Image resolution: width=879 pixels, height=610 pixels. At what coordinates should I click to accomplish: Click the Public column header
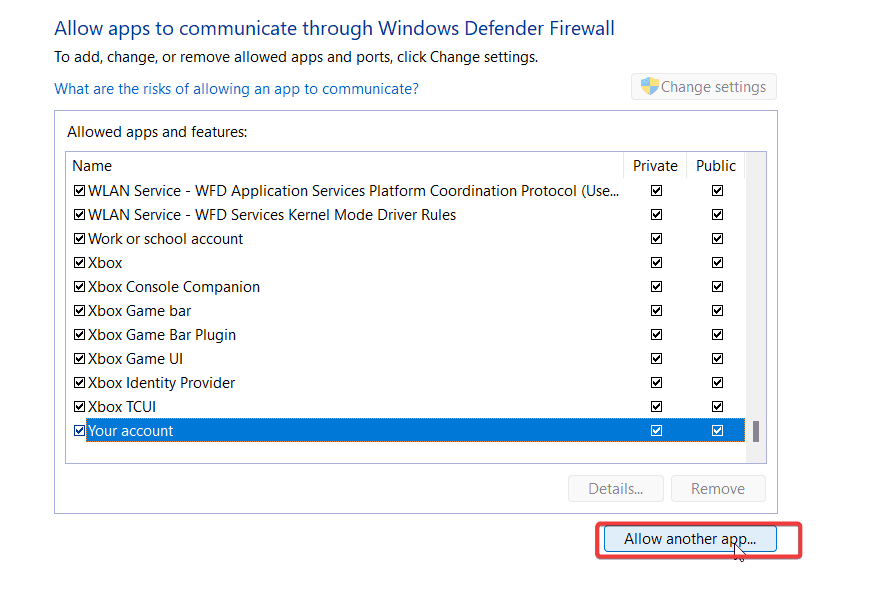click(x=716, y=166)
